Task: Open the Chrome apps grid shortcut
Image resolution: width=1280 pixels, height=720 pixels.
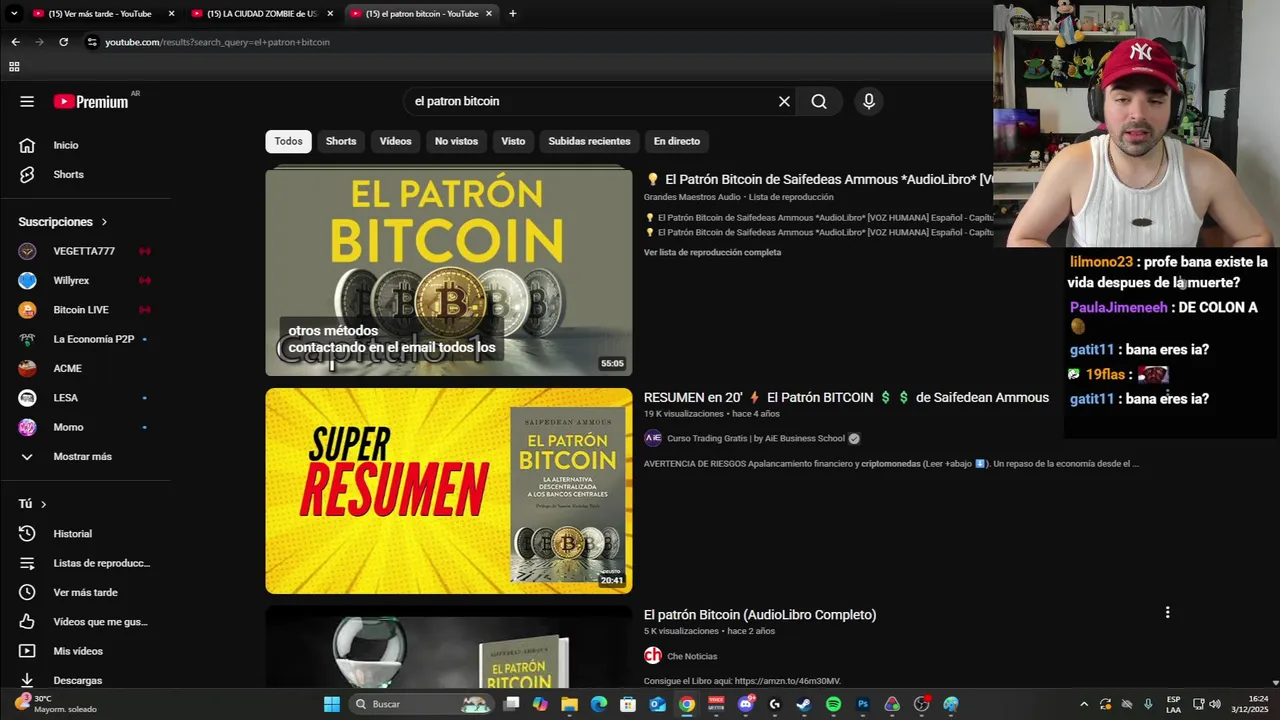Action: 14,67
